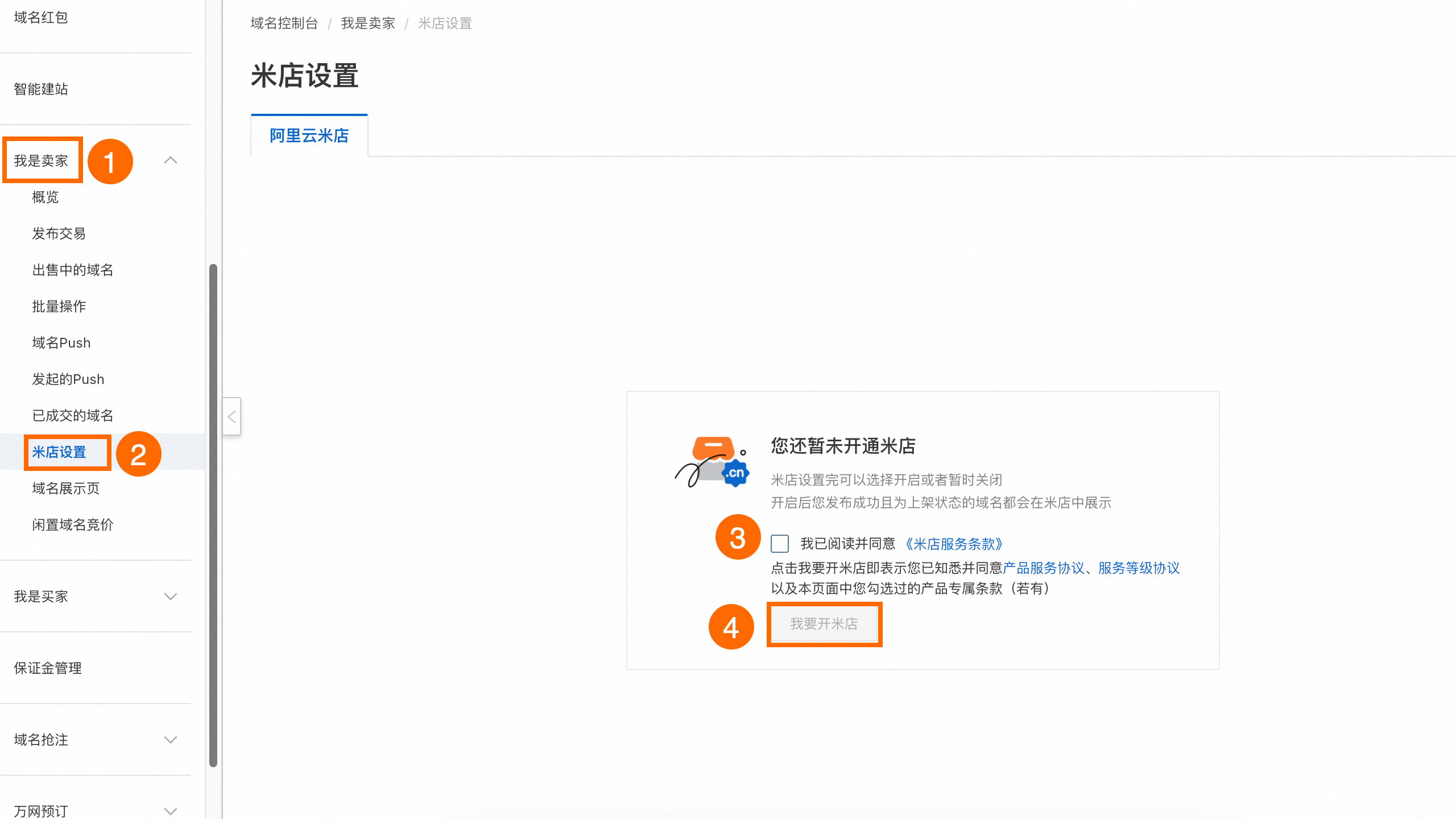Select the 阿里云米店 tab
This screenshot has height=819, width=1456.
(x=309, y=135)
